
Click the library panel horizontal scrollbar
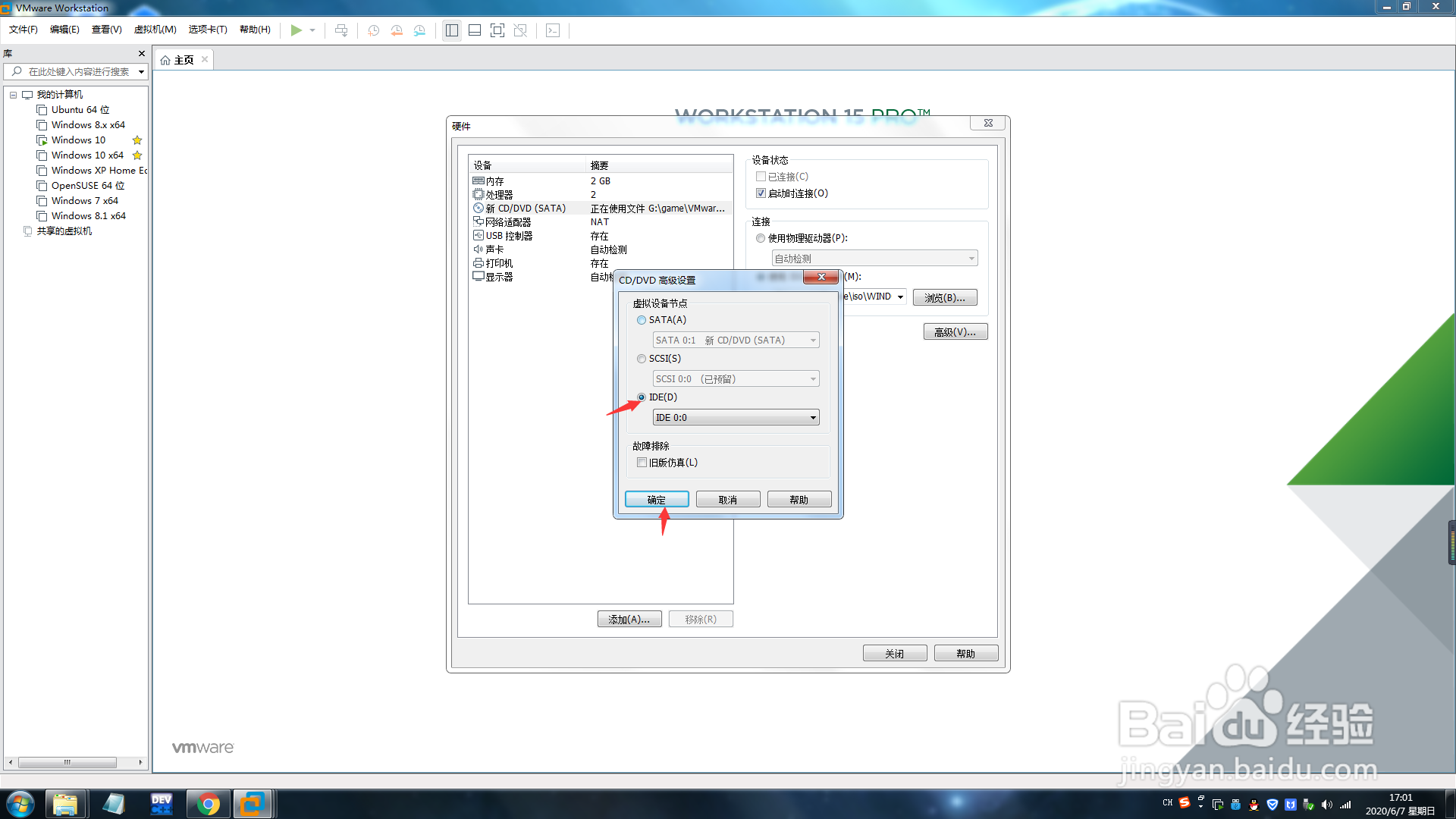(67, 762)
